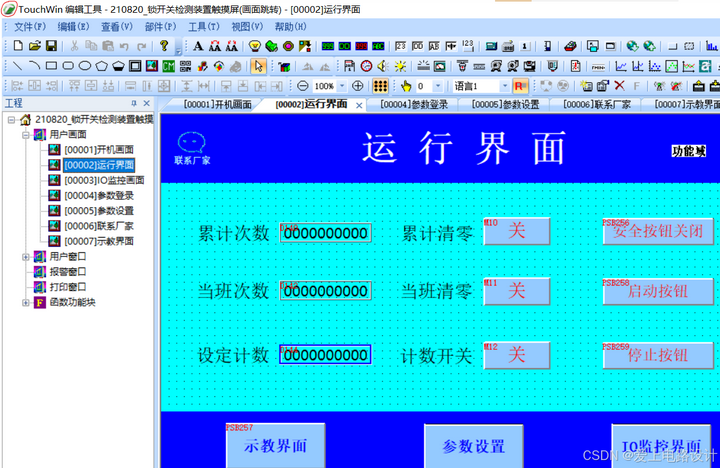Select the green ABC text display icon

[378, 46]
